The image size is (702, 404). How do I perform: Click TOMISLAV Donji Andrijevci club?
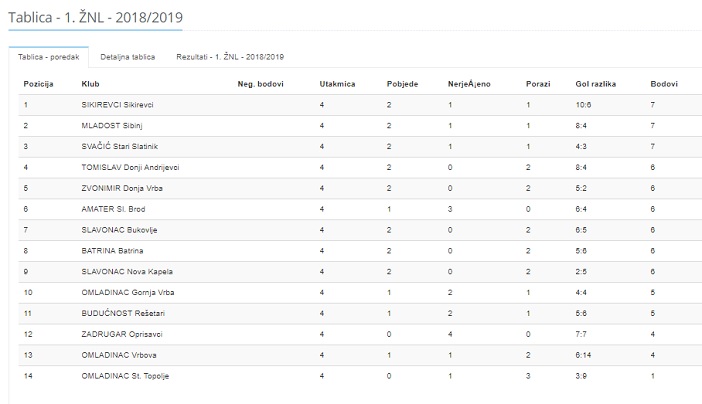[x=130, y=168]
